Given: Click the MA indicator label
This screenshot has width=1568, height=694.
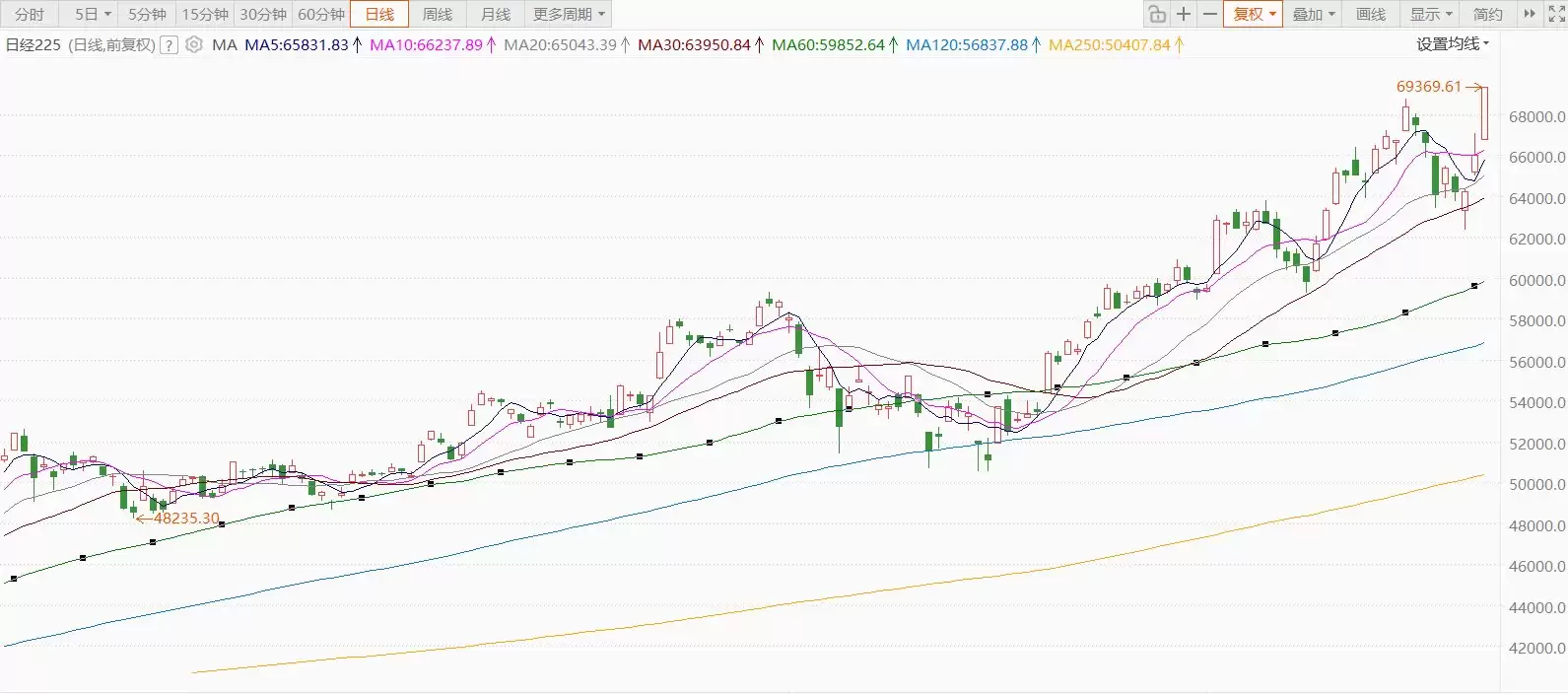Looking at the screenshot, I should point(224,44).
